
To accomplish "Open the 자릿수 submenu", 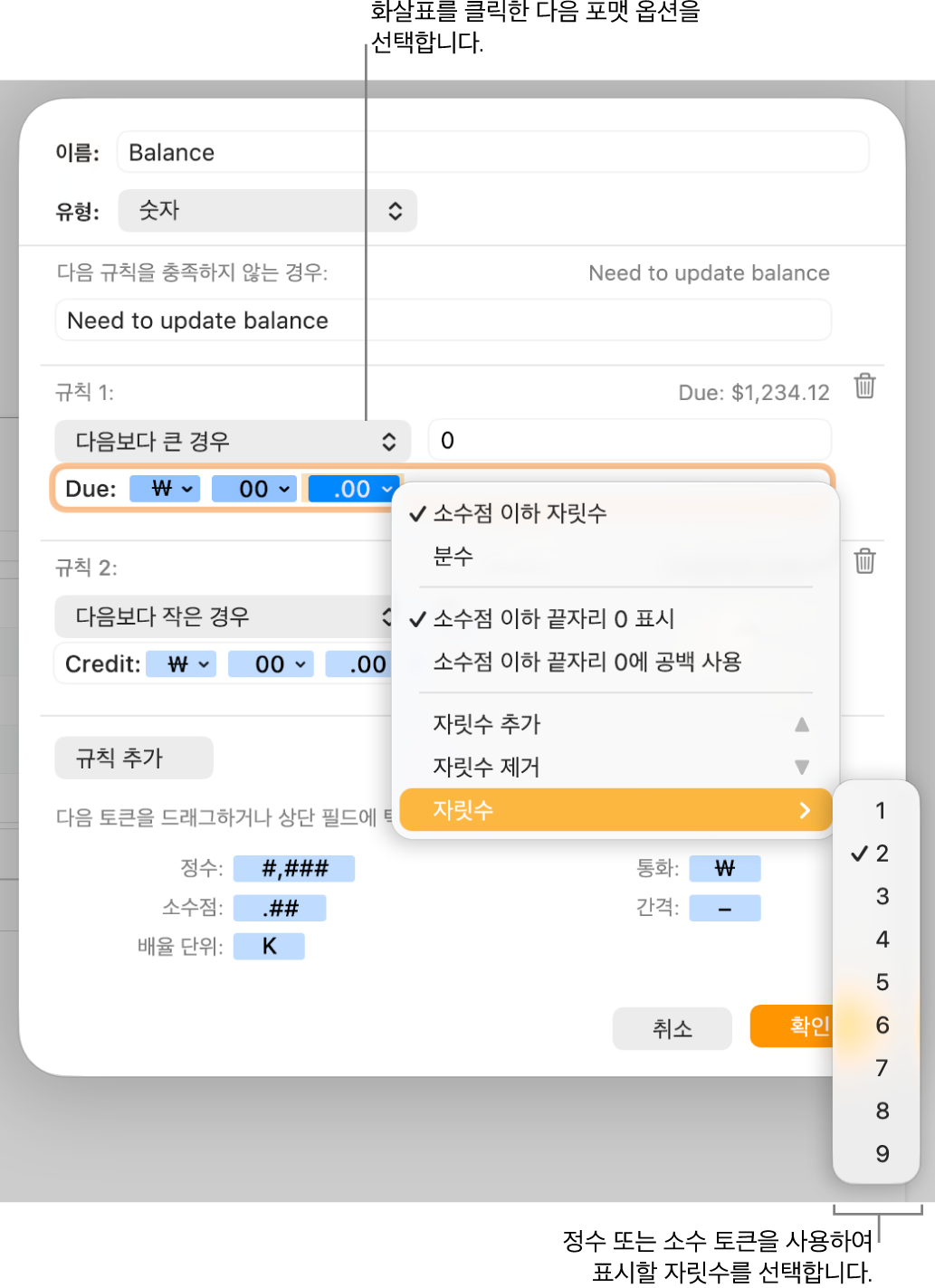I will pos(615,810).
